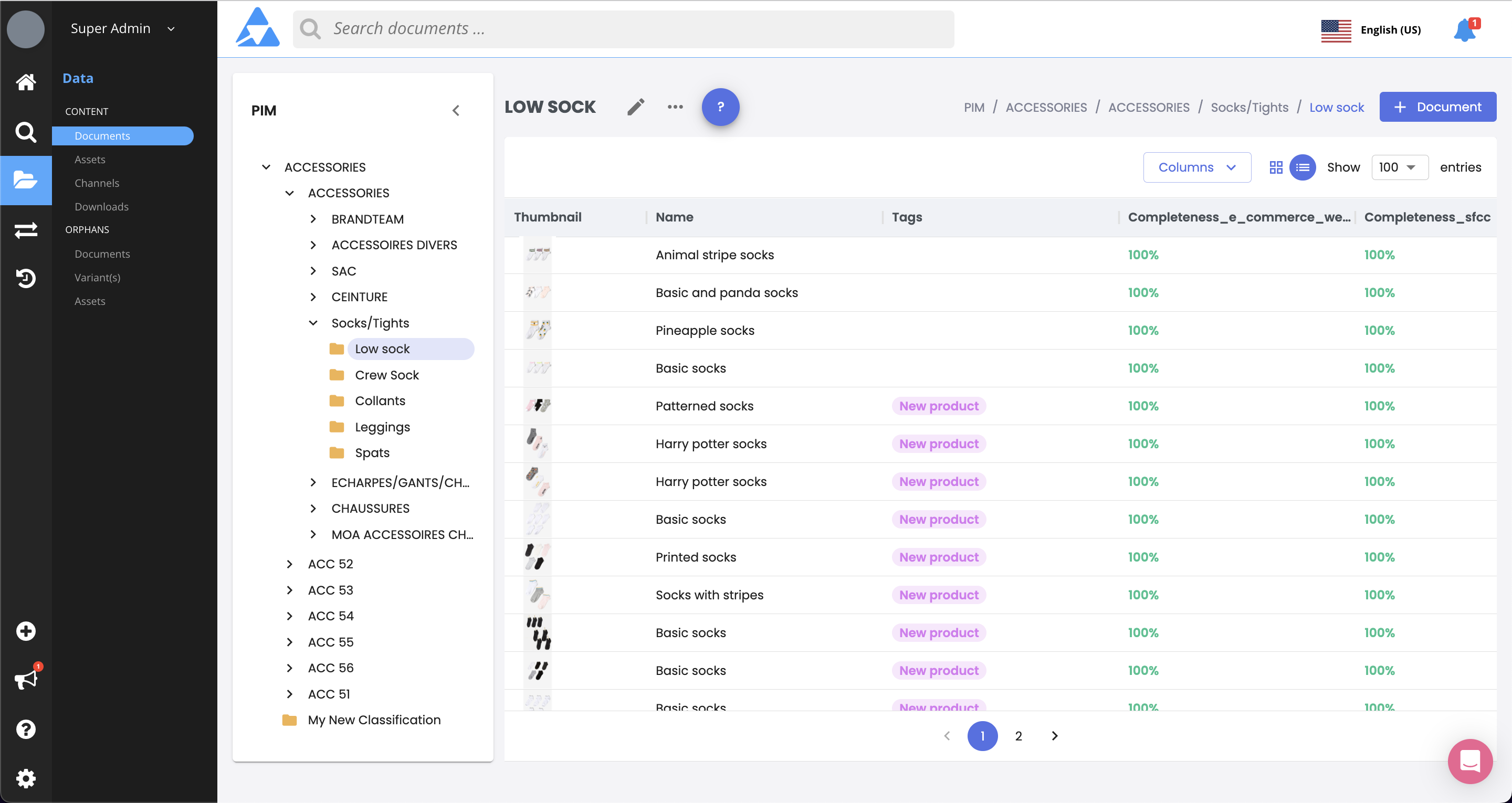Open Downloads in the Data menu
Screen dimensions: 1512x803
pyautogui.click(x=101, y=207)
